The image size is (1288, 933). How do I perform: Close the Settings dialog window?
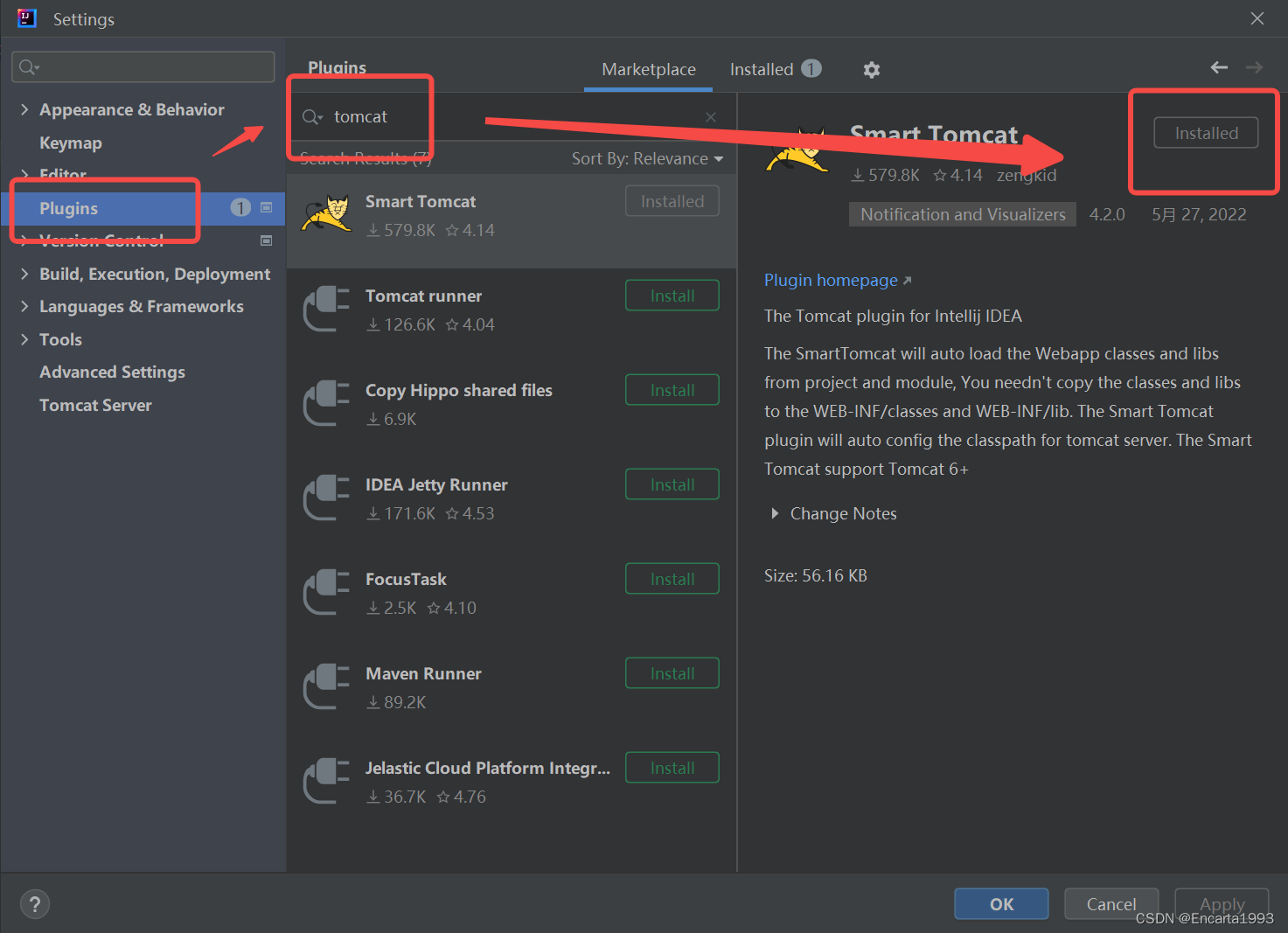coord(1257,18)
